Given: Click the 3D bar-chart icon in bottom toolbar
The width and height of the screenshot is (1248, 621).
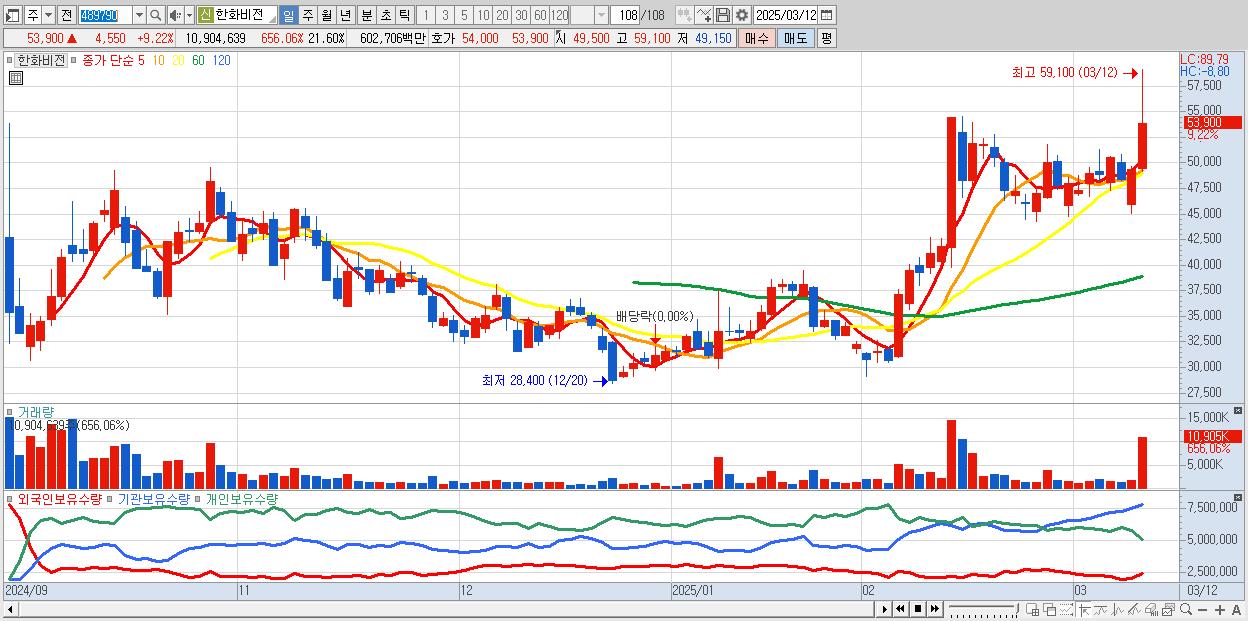Looking at the screenshot, I should click(x=1151, y=609).
